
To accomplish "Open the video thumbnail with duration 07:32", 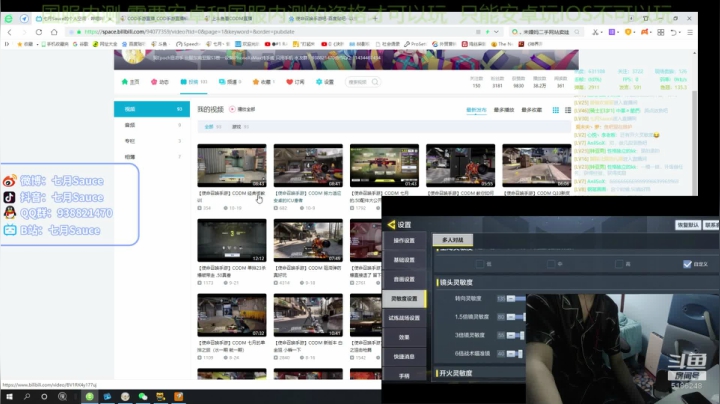I will [x=232, y=315].
